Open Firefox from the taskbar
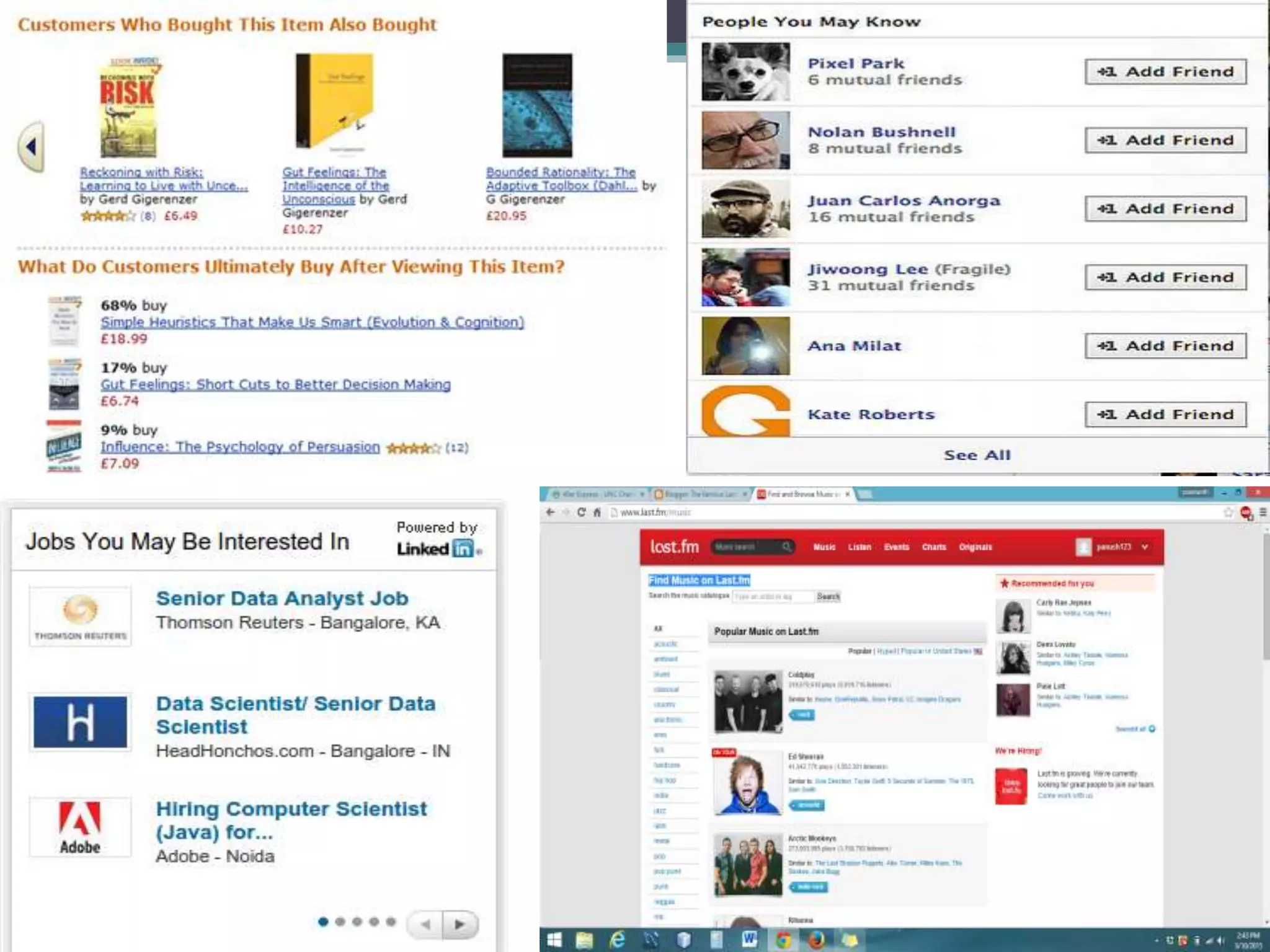The width and height of the screenshot is (1270, 952). 817,940
